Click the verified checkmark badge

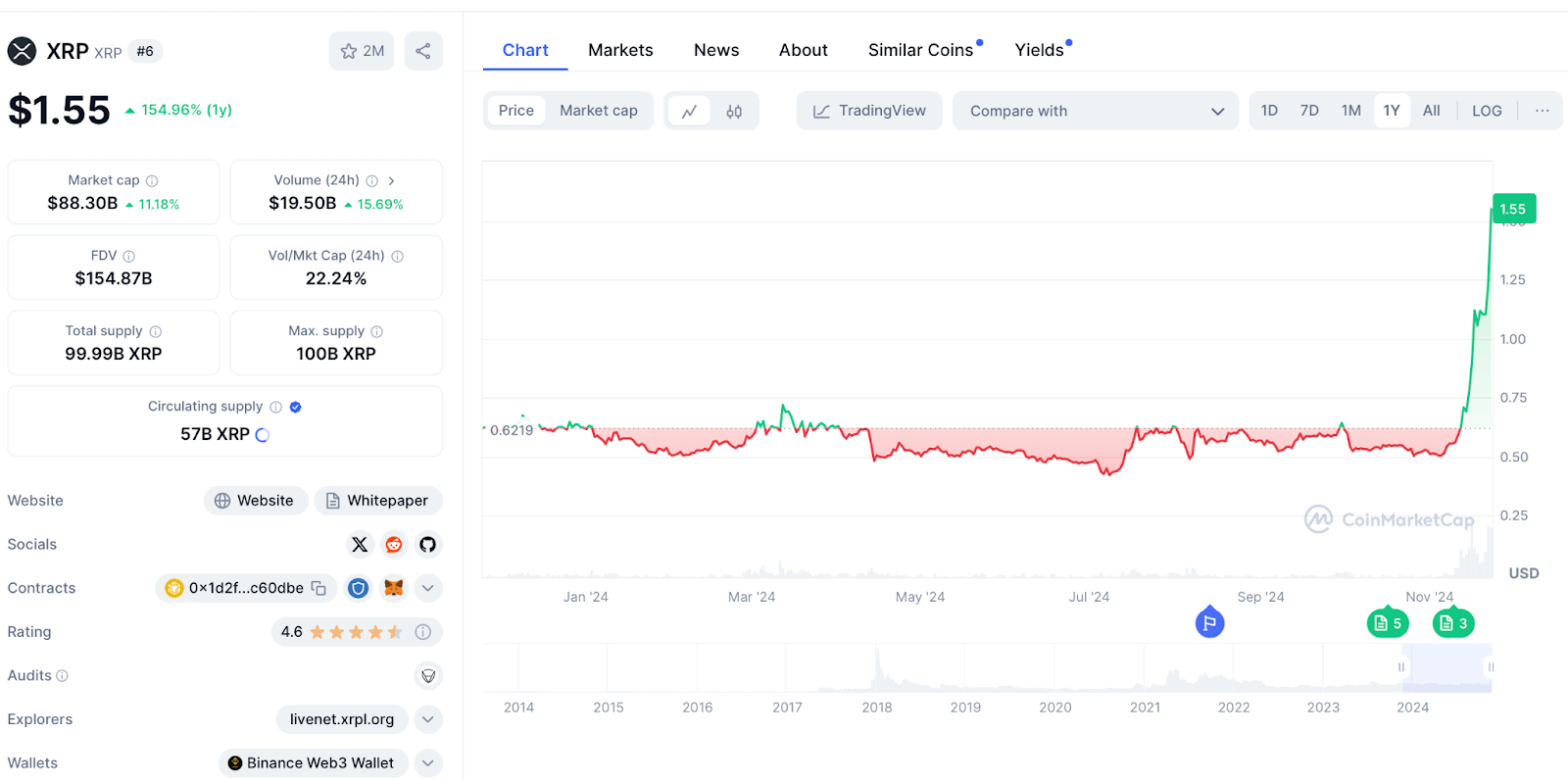296,408
